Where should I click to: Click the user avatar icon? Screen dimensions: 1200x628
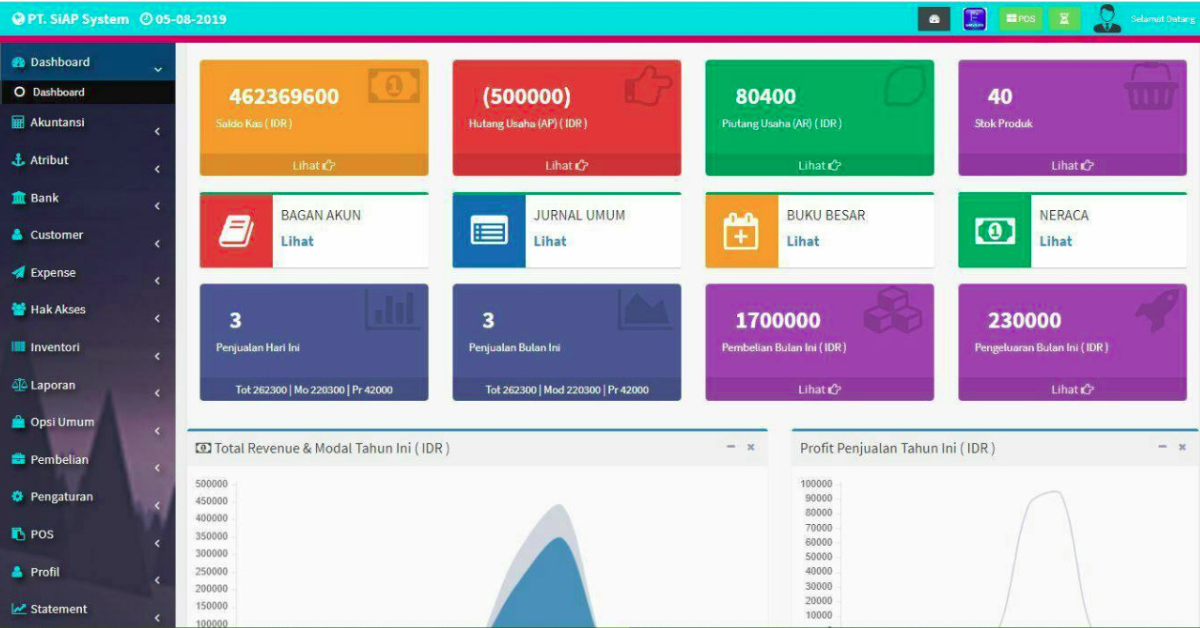tap(1107, 19)
